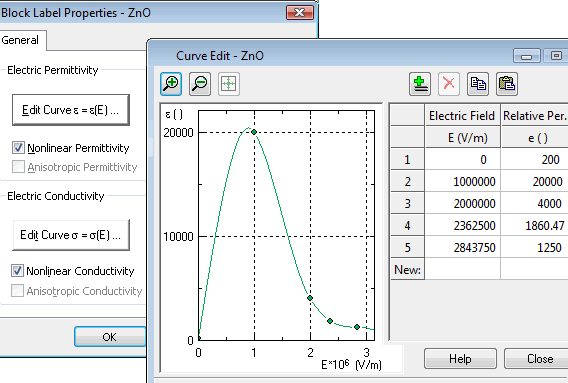568x383 pixels.
Task: Select the Electric Field column header
Action: [462, 116]
